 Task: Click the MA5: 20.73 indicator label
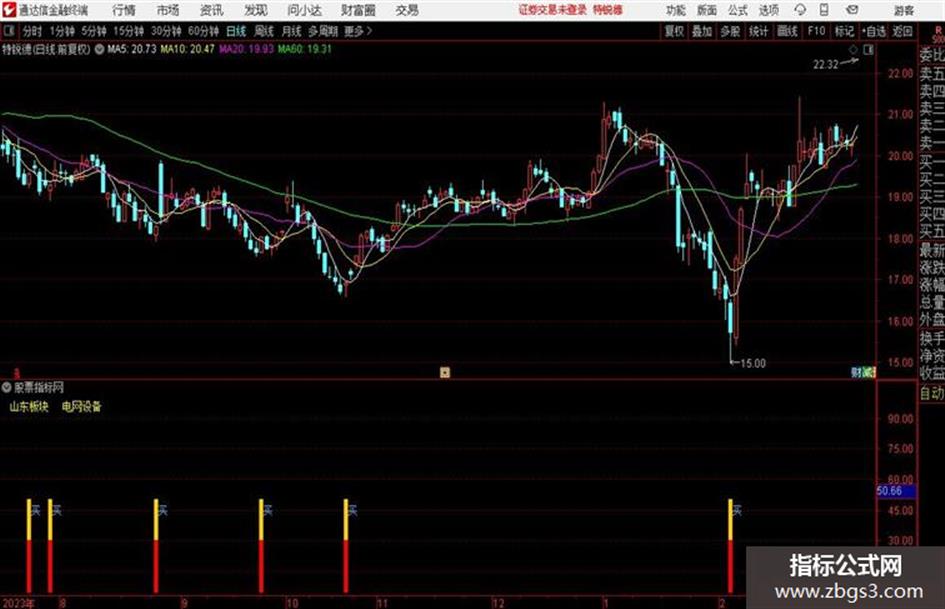point(132,49)
